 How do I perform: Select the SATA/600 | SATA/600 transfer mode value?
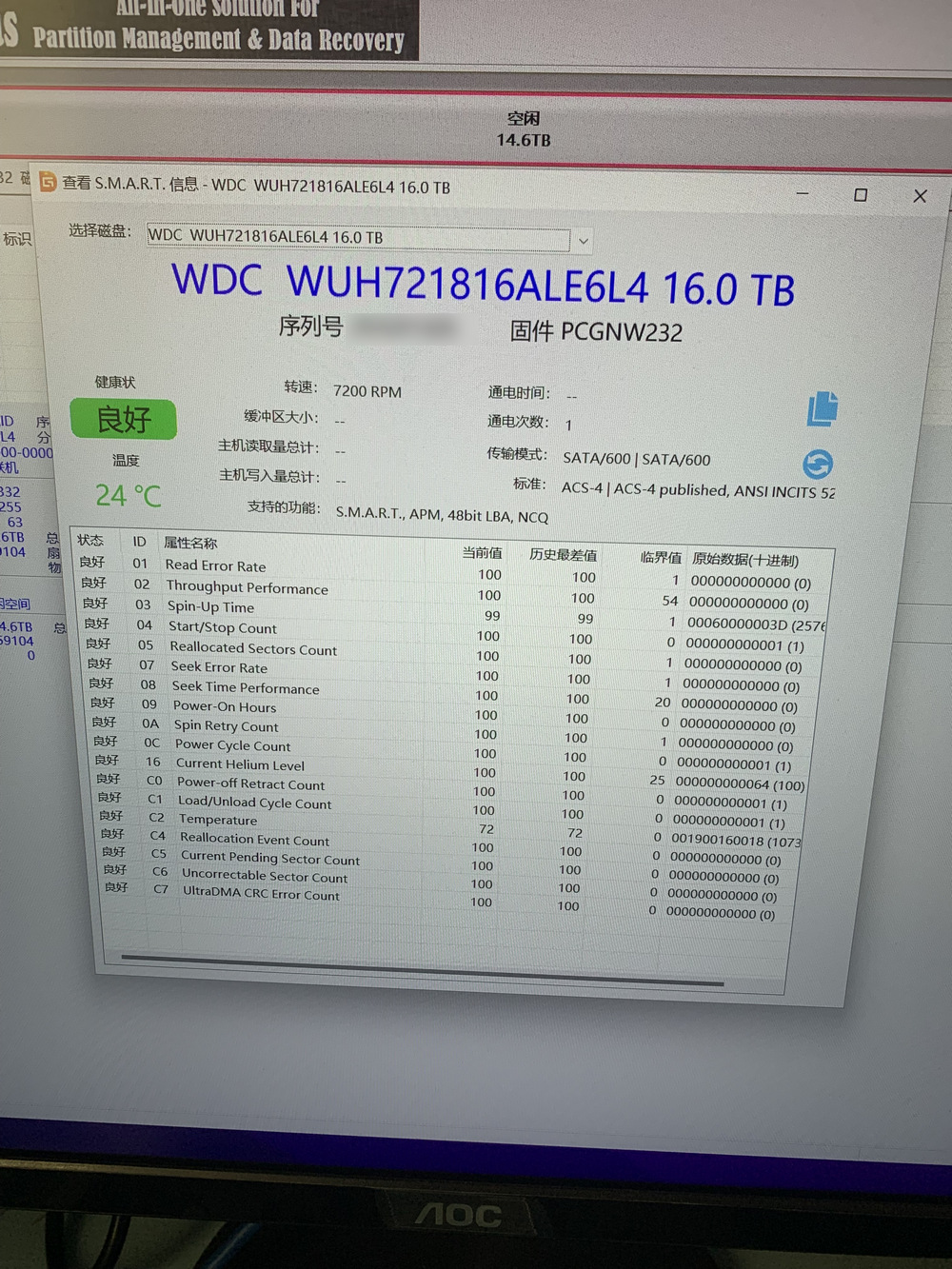tap(637, 459)
